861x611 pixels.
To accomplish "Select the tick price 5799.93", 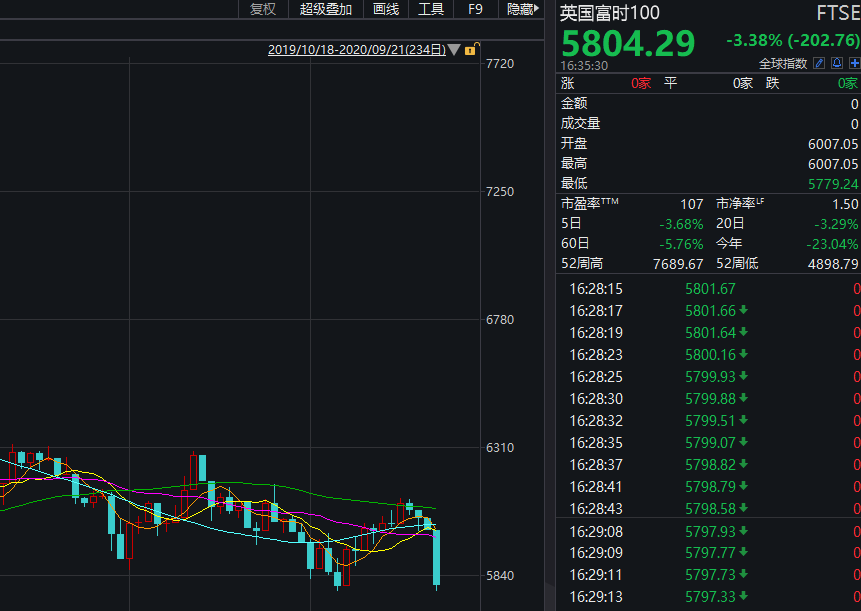I will pos(710,377).
